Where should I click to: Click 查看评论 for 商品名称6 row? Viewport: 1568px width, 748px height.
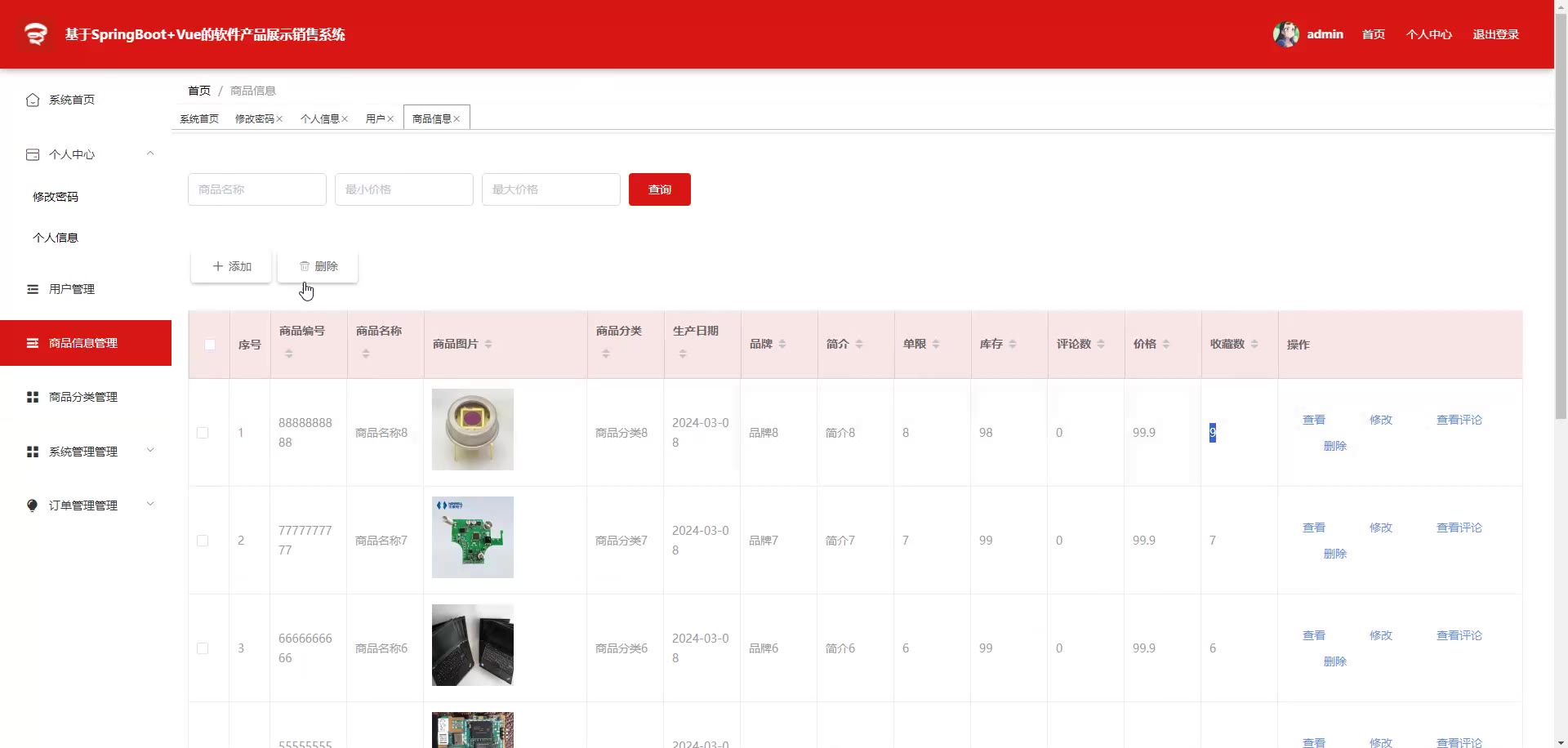pyautogui.click(x=1459, y=635)
